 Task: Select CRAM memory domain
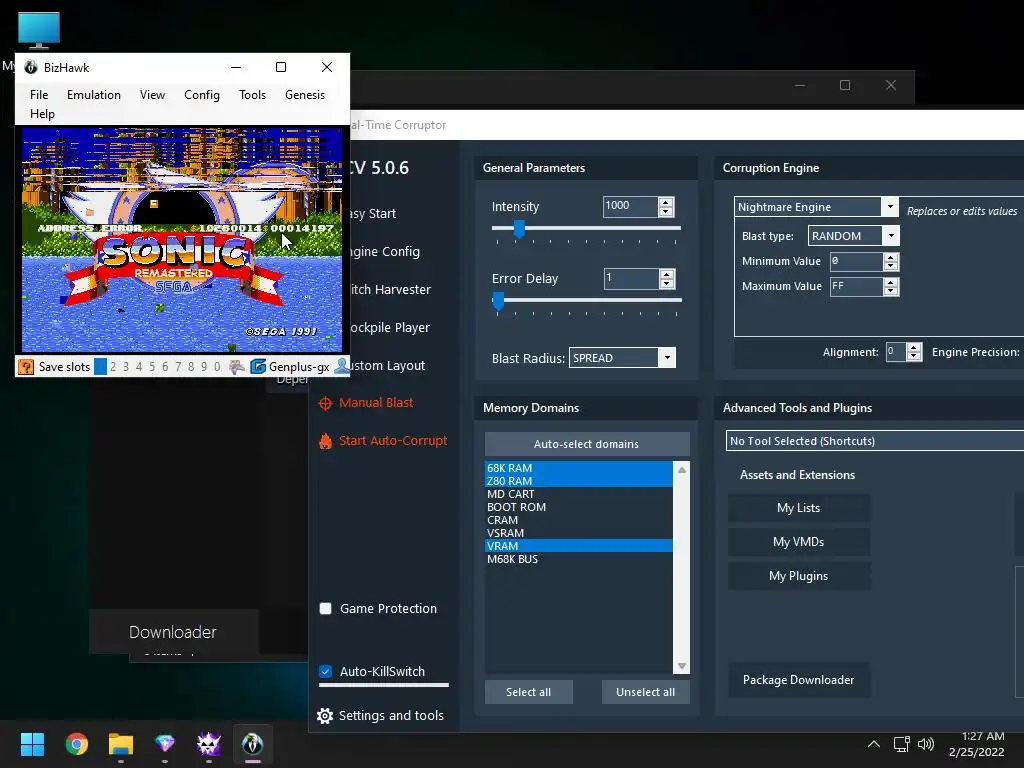click(x=579, y=520)
